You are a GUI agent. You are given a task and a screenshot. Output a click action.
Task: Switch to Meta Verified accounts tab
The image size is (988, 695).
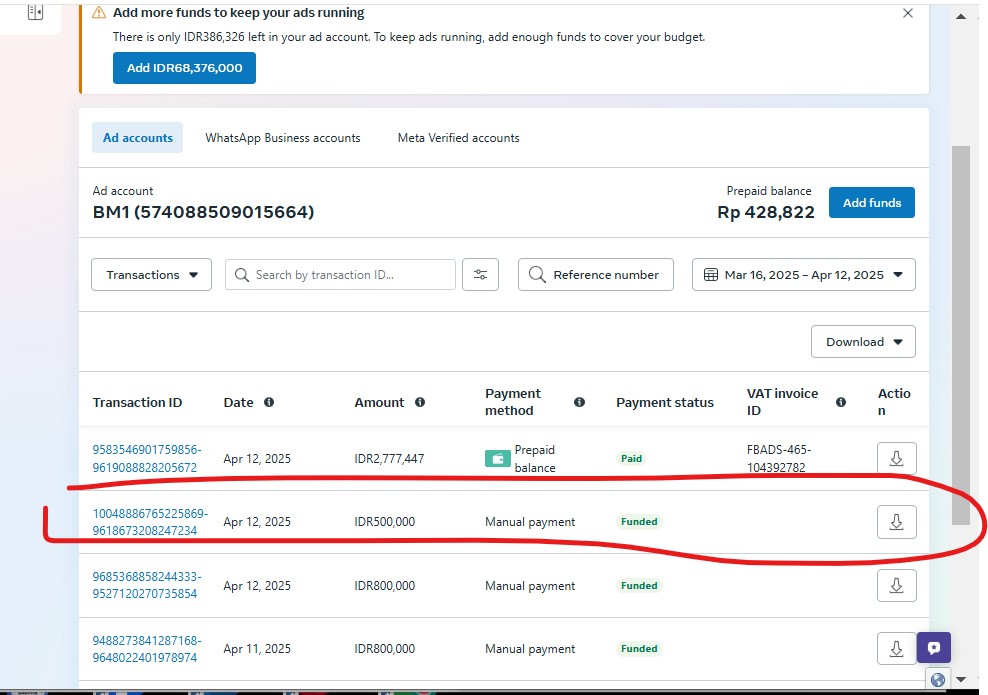click(458, 138)
